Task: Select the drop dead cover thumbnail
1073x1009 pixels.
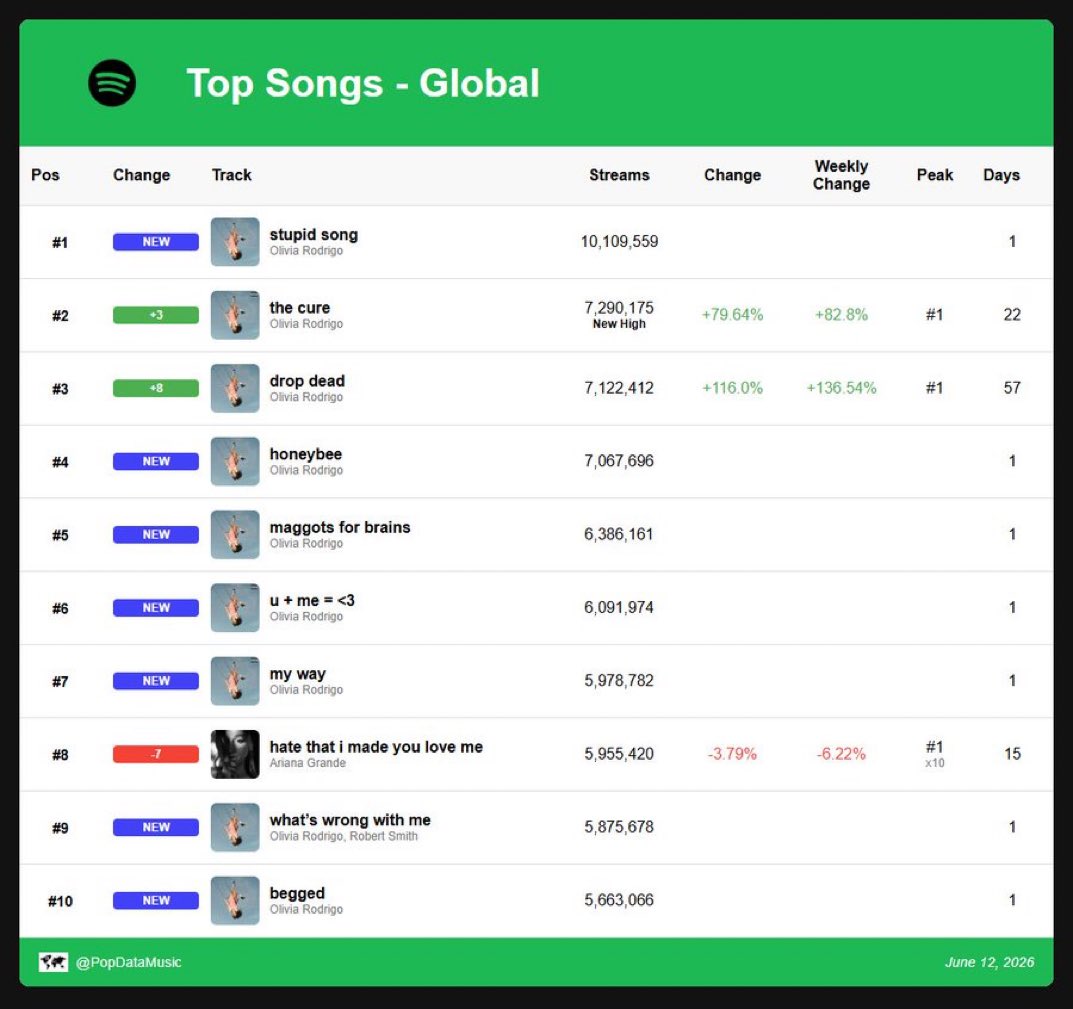Action: [235, 388]
